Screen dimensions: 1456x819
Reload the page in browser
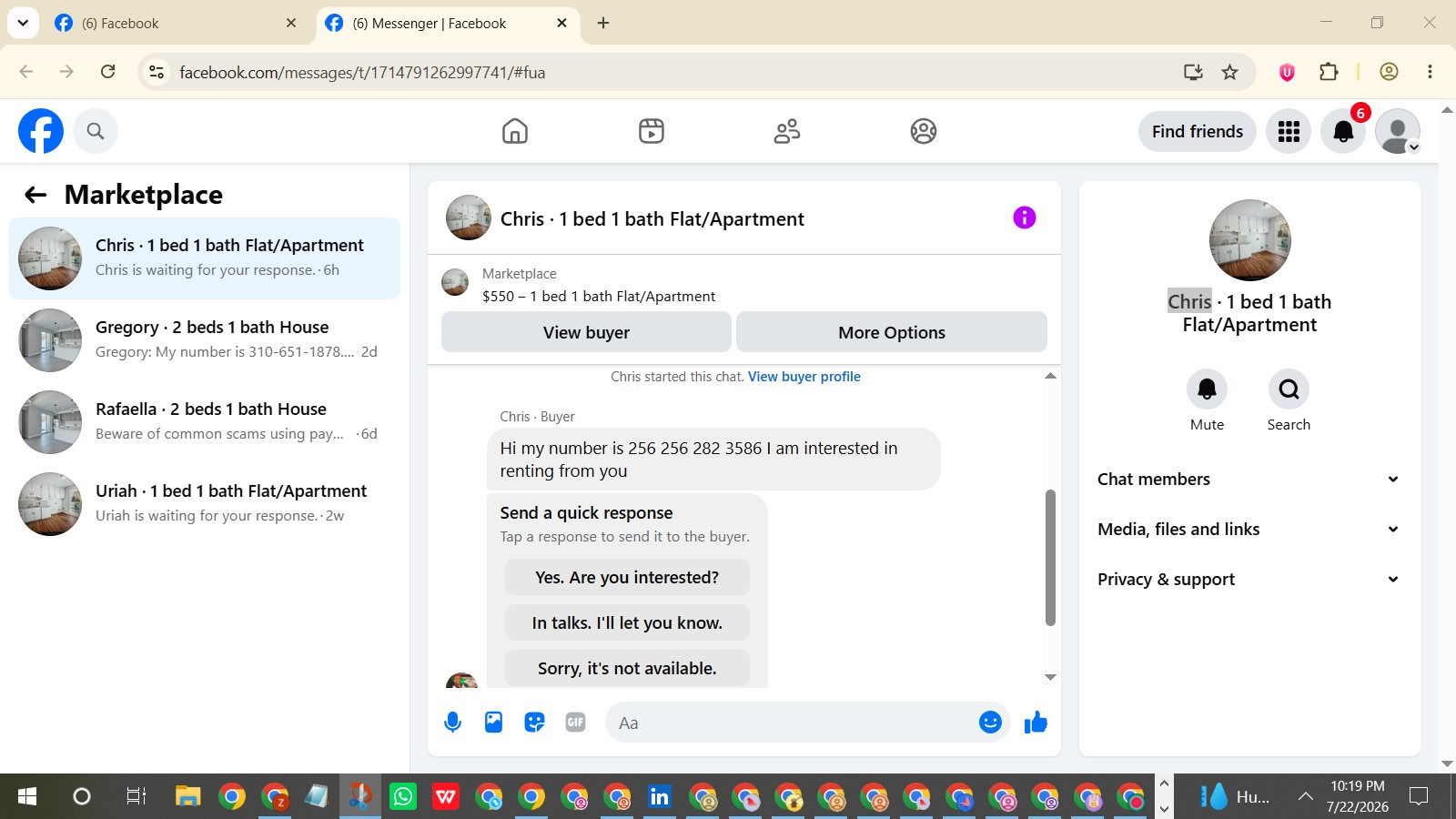tap(107, 72)
